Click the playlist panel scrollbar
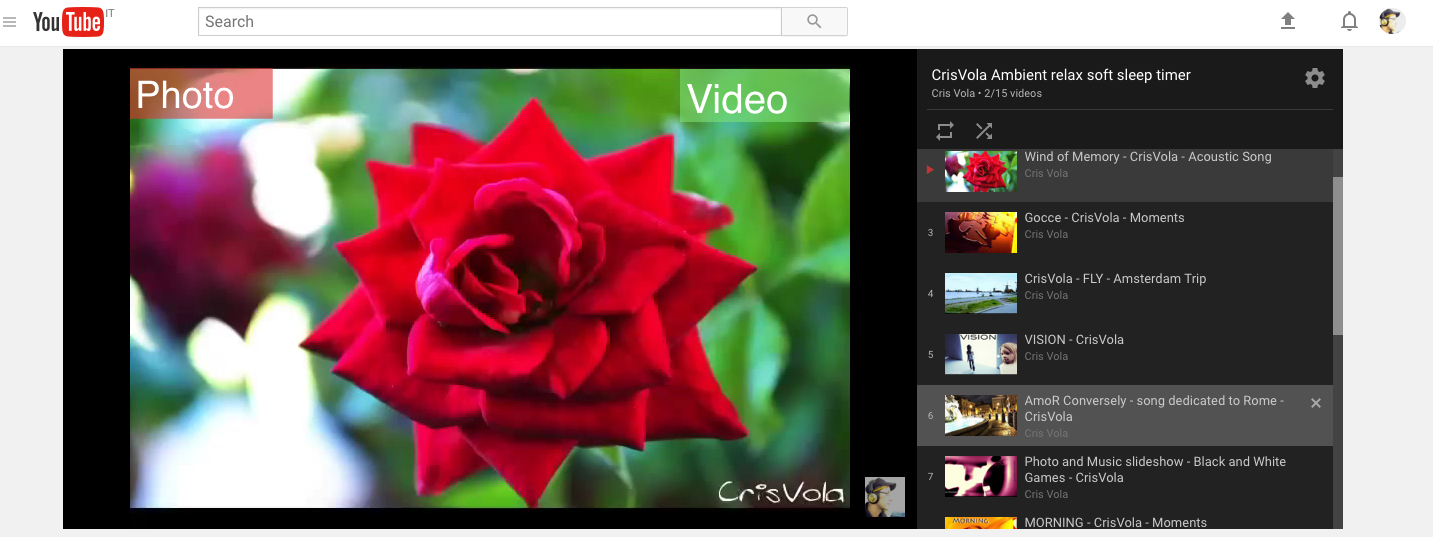The image size is (1433, 537). pos(1337,256)
